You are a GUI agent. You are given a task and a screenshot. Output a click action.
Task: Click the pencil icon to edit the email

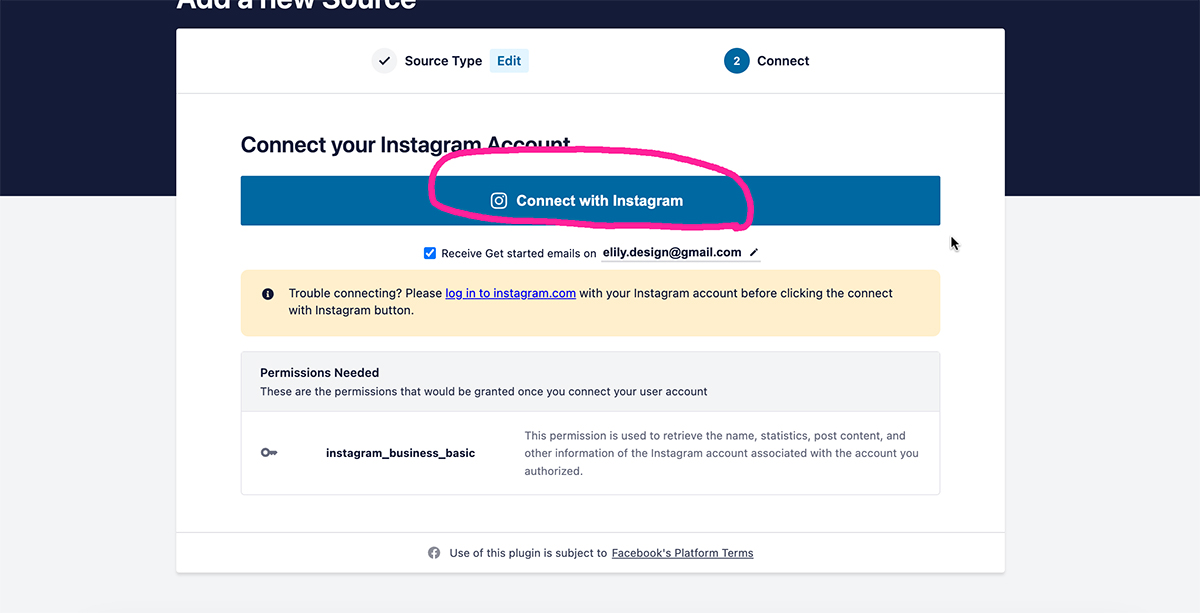pos(754,253)
